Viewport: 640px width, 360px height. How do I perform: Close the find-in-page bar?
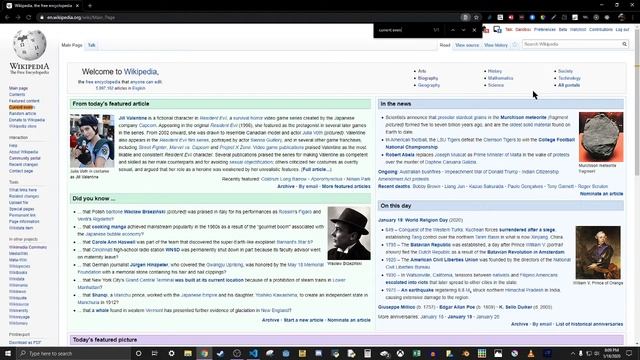tap(474, 30)
